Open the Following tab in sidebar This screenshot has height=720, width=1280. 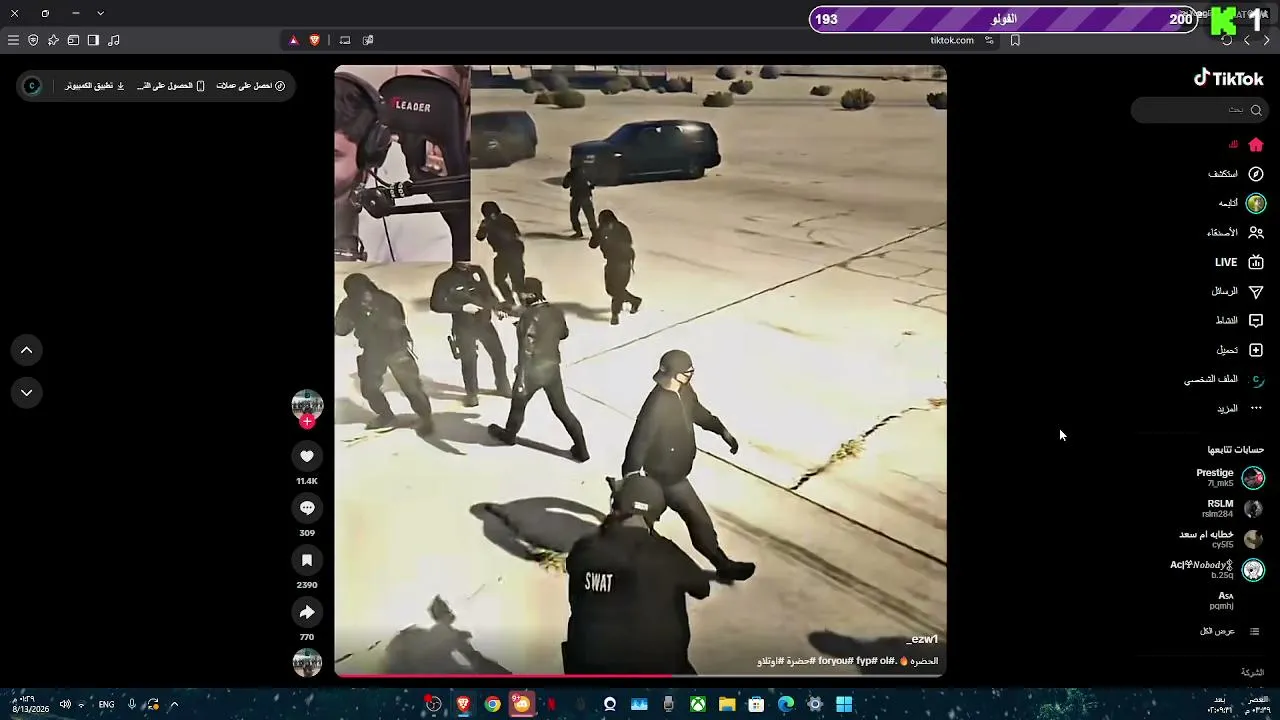point(1241,203)
